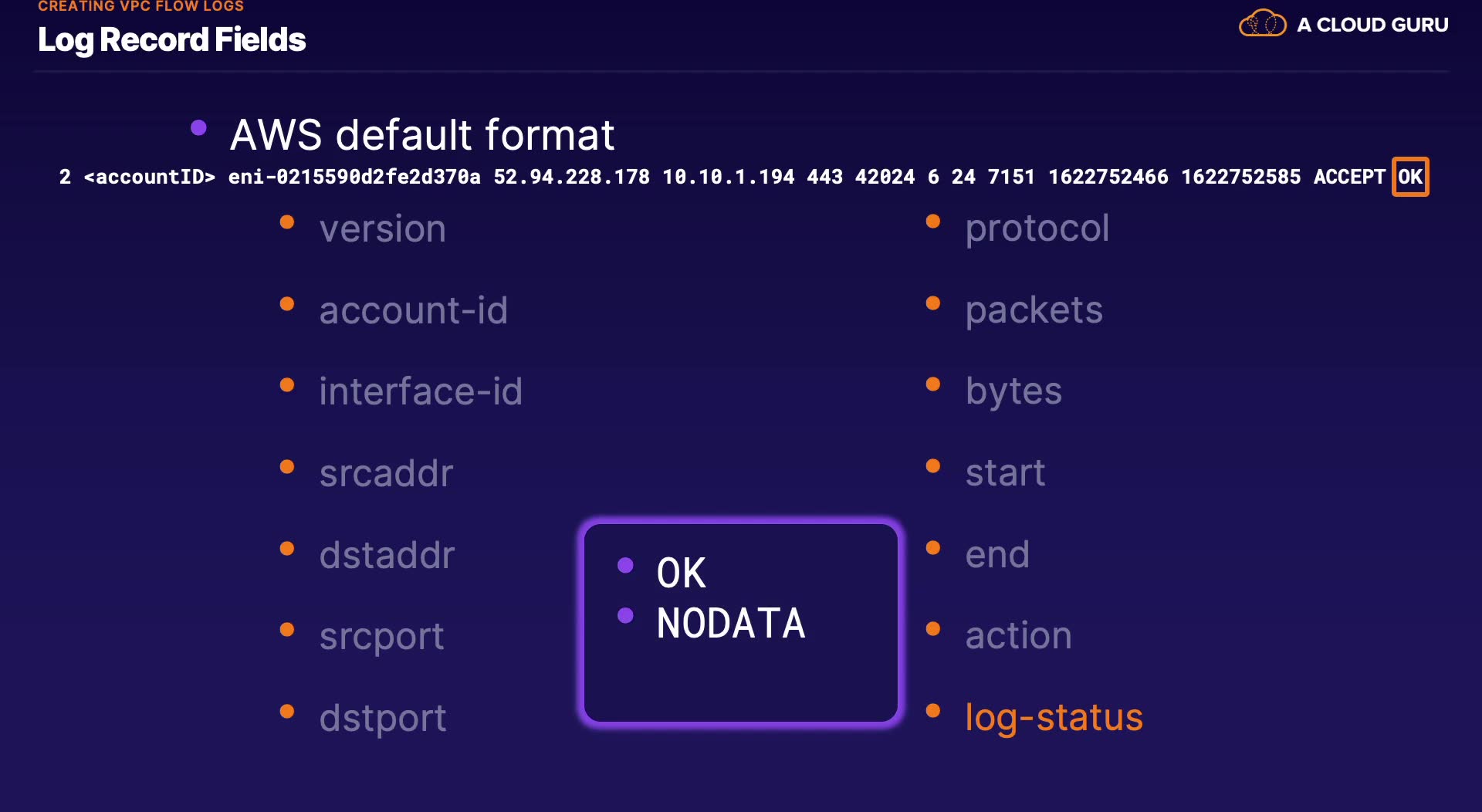Click the A Cloud Guru cloud logo
Image resolution: width=1482 pixels, height=812 pixels.
[1262, 24]
